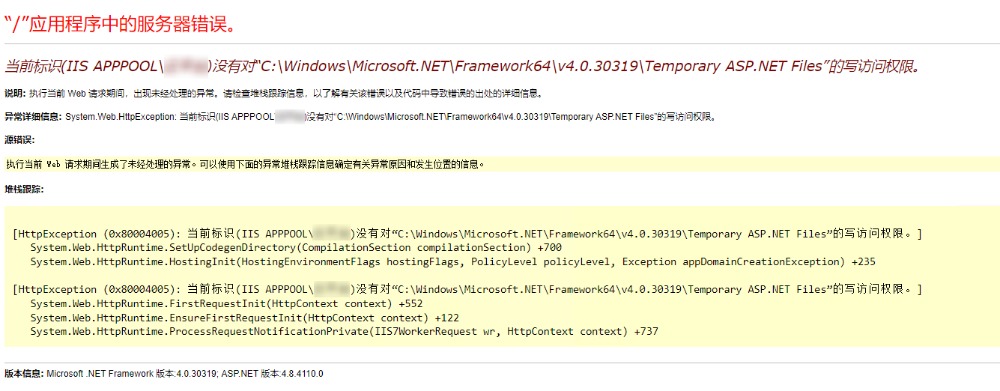
Task: Click the Microsoft .NET Framework 版本:4.0.30319 text
Action: (132, 374)
